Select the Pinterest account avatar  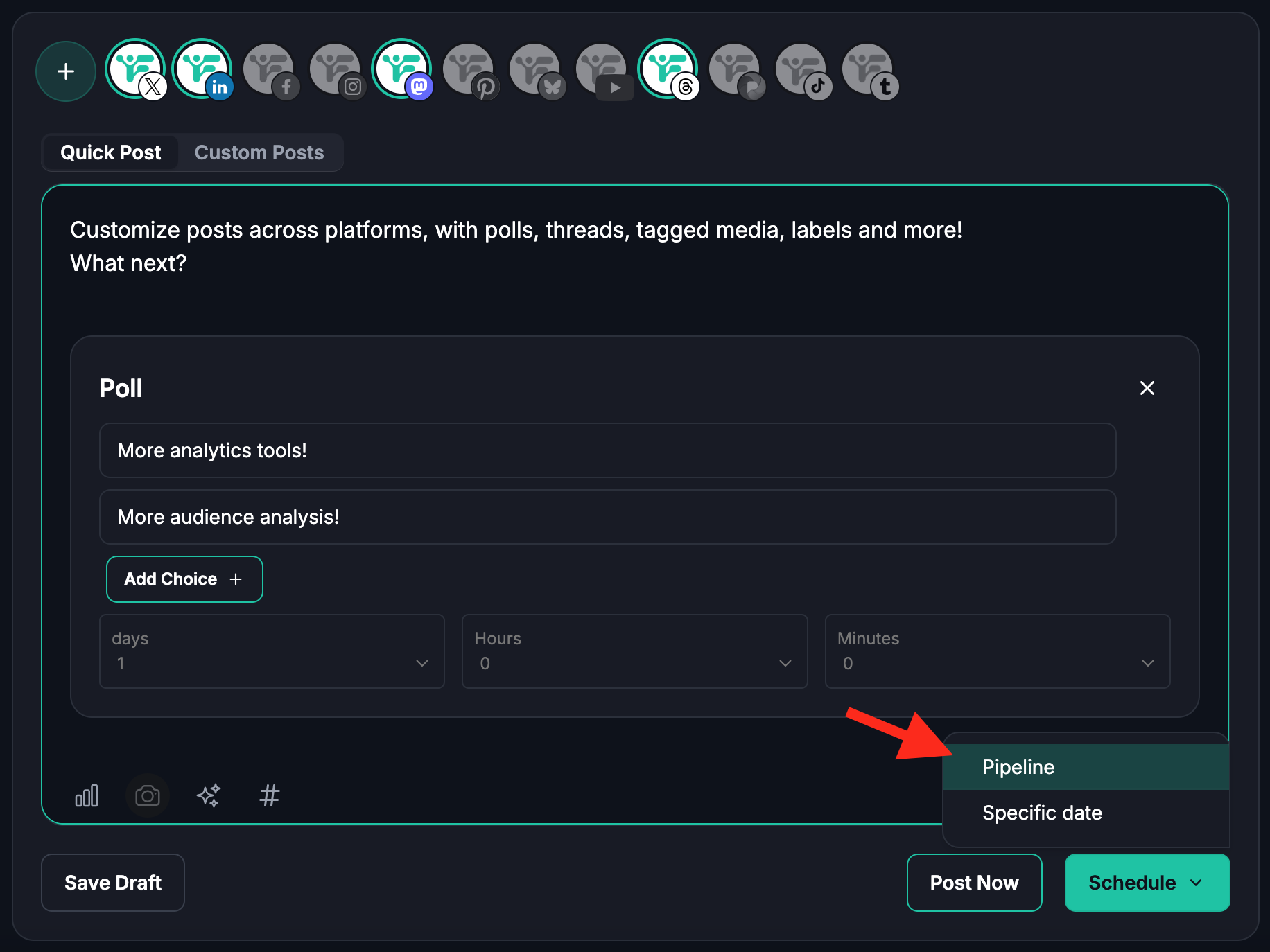(469, 69)
